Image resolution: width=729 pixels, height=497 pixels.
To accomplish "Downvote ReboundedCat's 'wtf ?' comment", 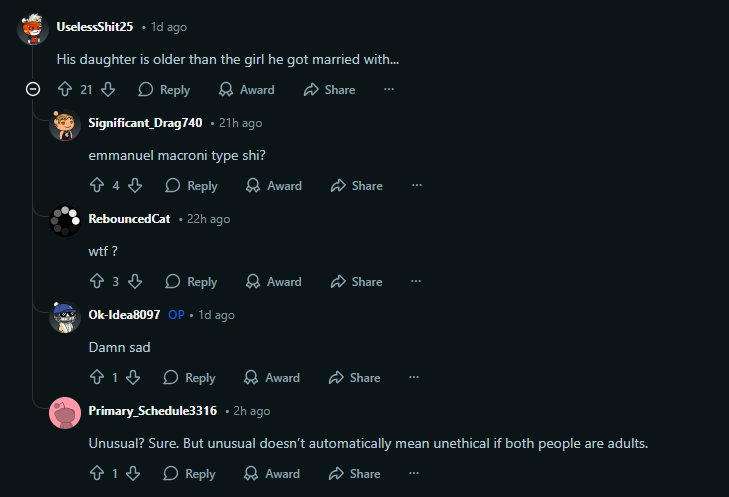I will point(135,282).
